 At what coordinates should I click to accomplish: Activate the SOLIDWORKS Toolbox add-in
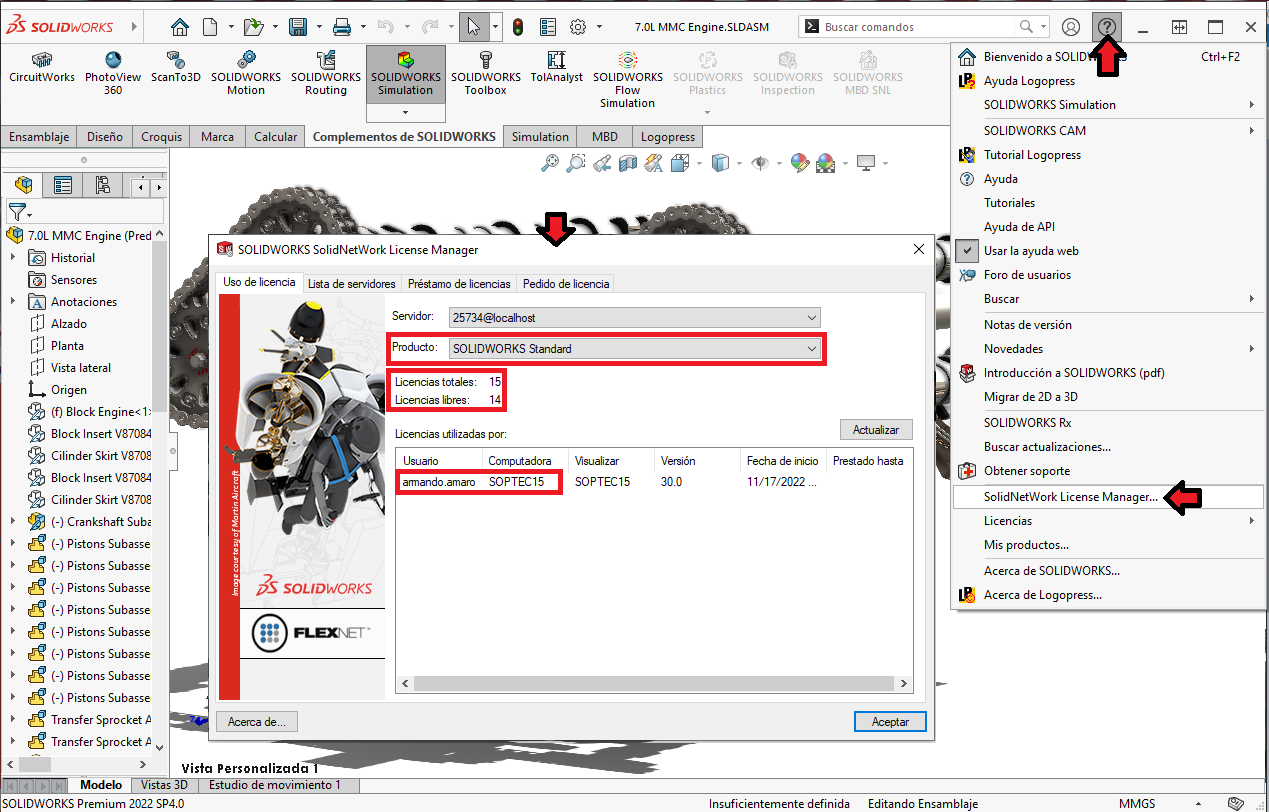pos(486,74)
